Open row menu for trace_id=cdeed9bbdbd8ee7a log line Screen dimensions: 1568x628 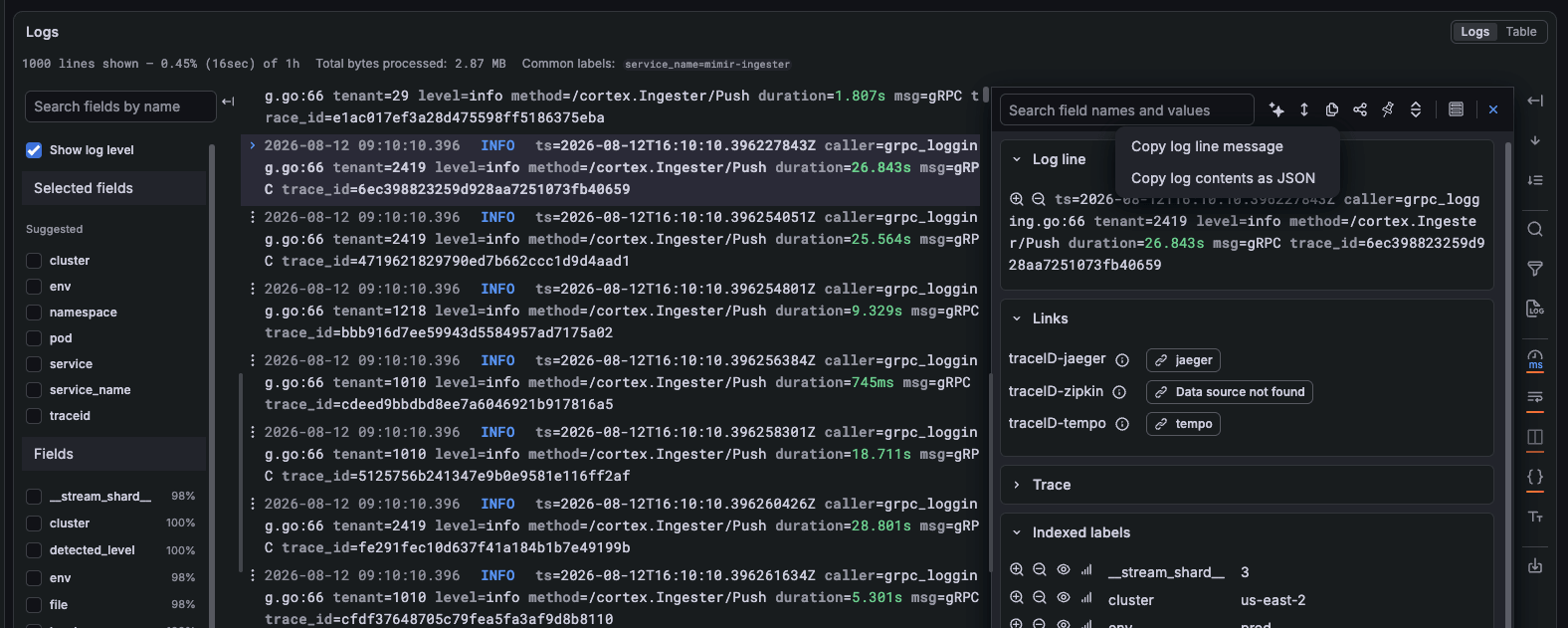pyautogui.click(x=253, y=360)
